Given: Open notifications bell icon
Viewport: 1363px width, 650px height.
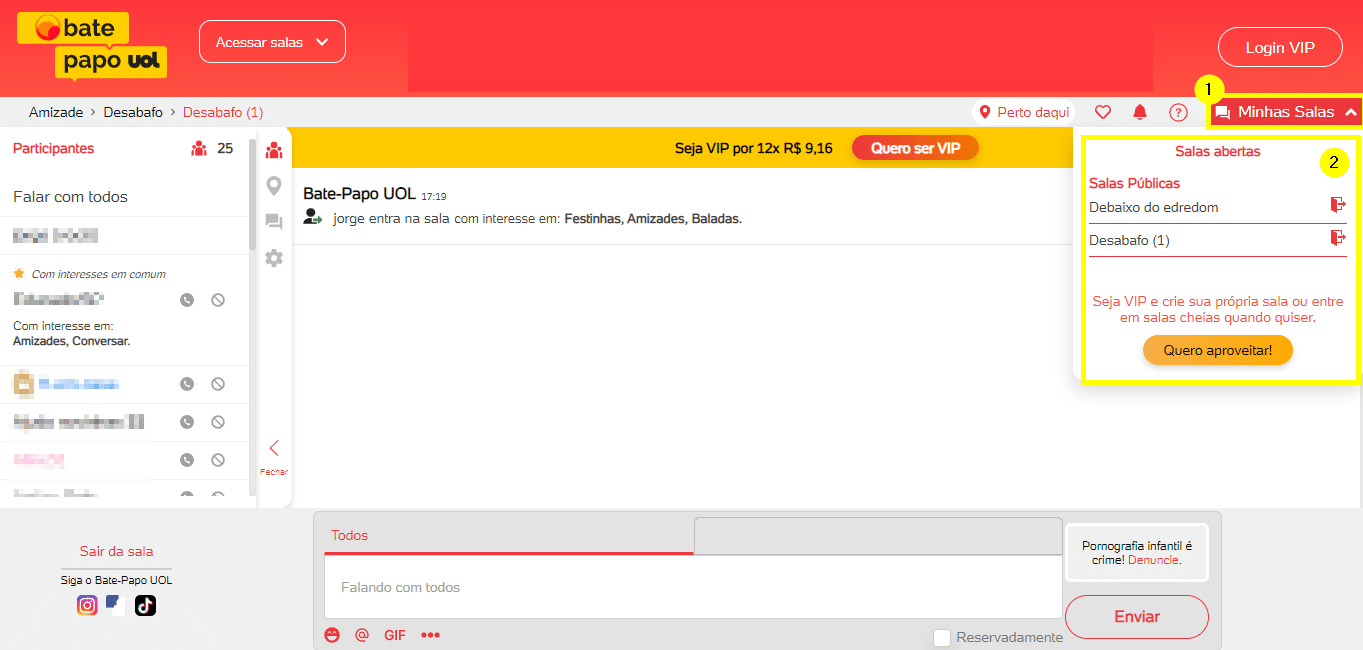Looking at the screenshot, I should (x=1140, y=113).
